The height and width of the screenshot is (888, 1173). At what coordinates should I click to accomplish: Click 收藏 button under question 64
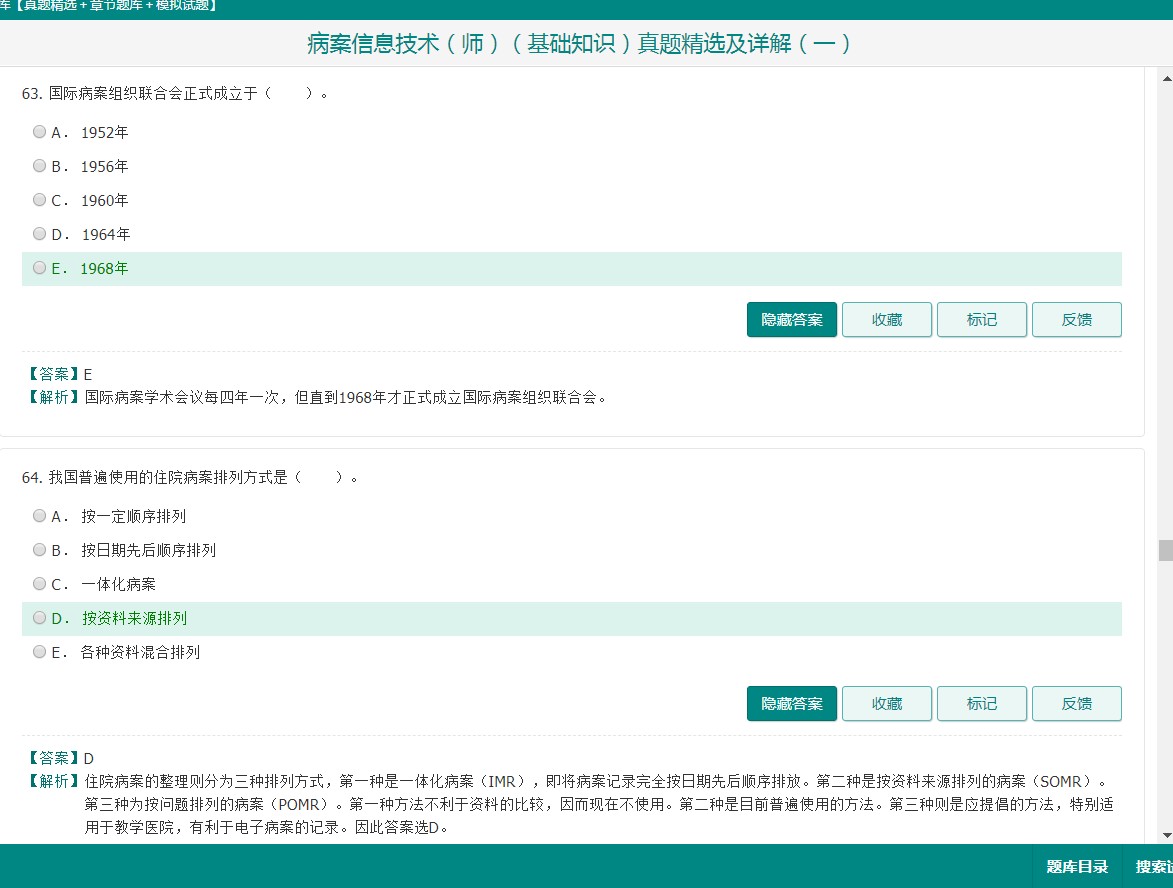click(886, 703)
